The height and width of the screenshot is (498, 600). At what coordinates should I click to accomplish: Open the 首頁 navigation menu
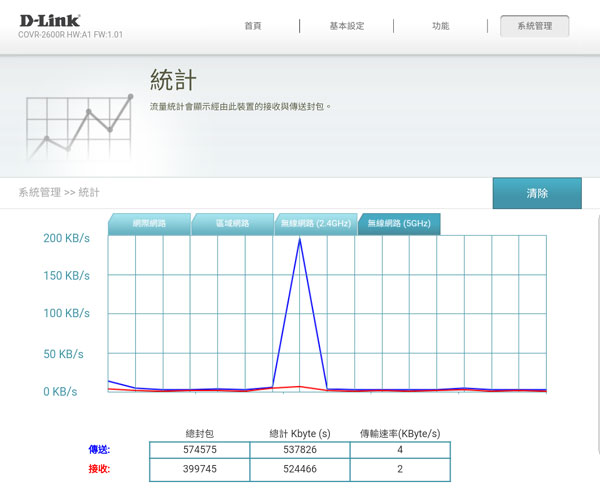(253, 26)
